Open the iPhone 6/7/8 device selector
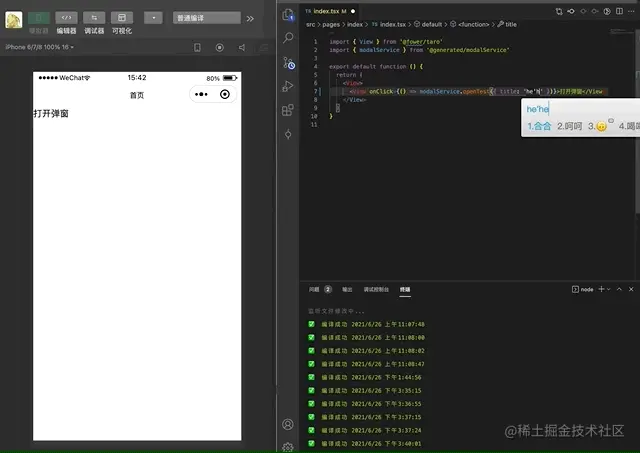640x453 pixels. point(40,47)
